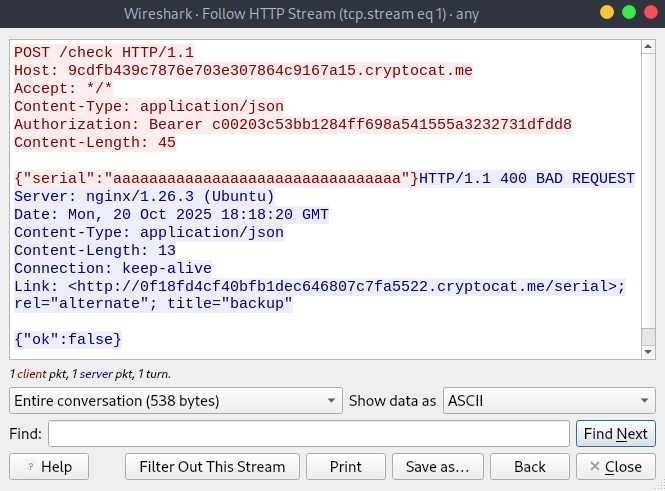Click the rel="alternate" title="backup" line

pos(153,304)
